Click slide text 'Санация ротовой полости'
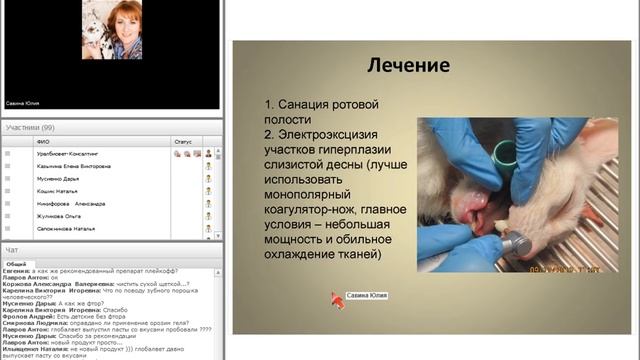 pos(322,112)
